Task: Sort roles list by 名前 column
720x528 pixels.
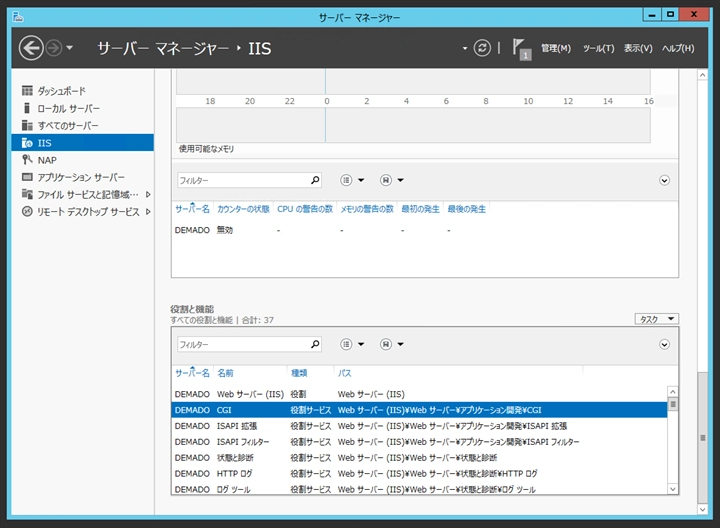Action: coord(225,373)
